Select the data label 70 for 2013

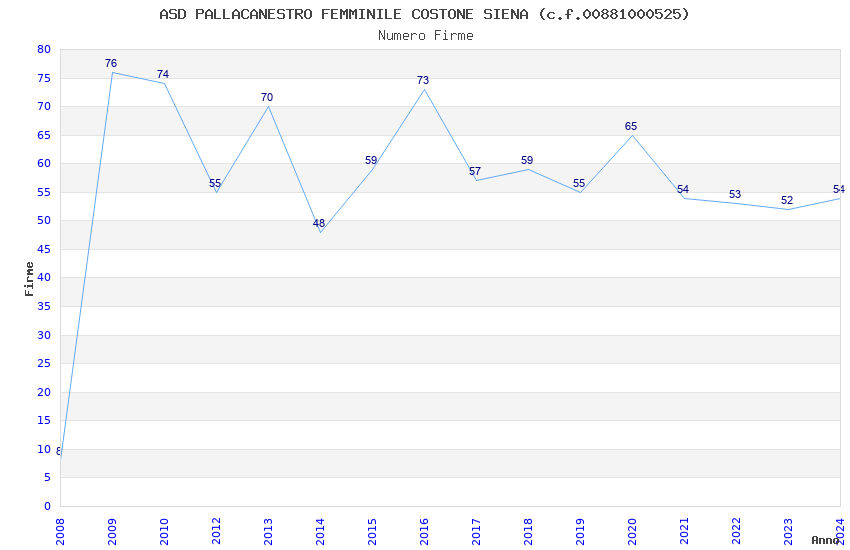tap(267, 98)
